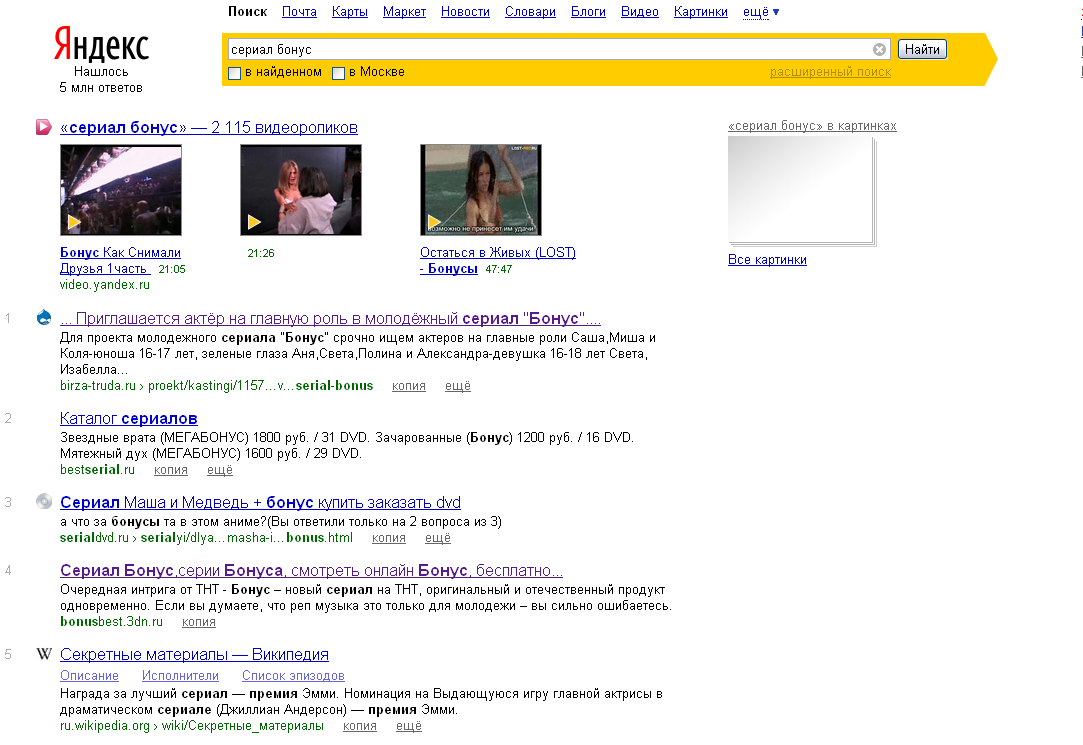Open the "Все картинки" link
The image size is (1083, 745).
(767, 260)
